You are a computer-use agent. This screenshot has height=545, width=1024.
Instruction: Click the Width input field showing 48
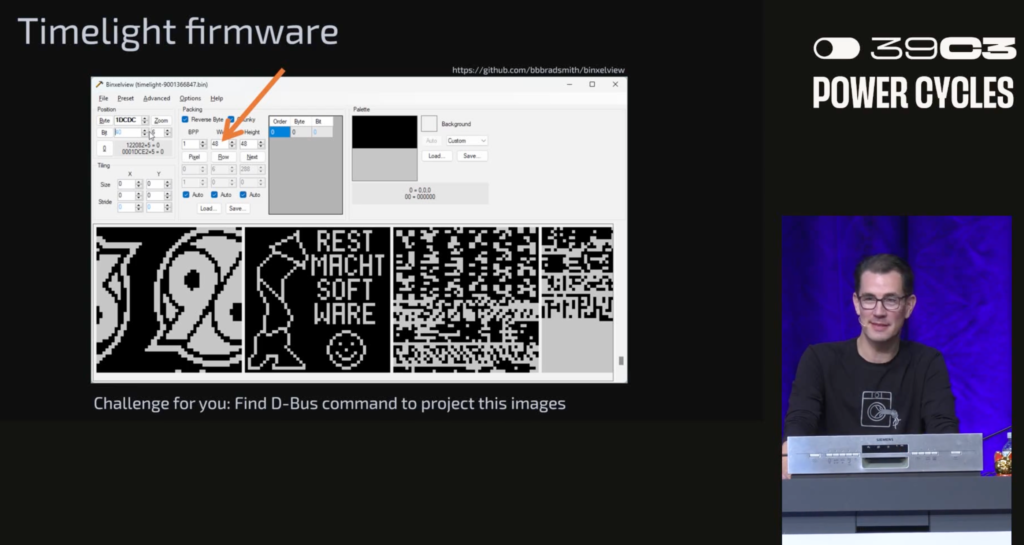[217, 144]
